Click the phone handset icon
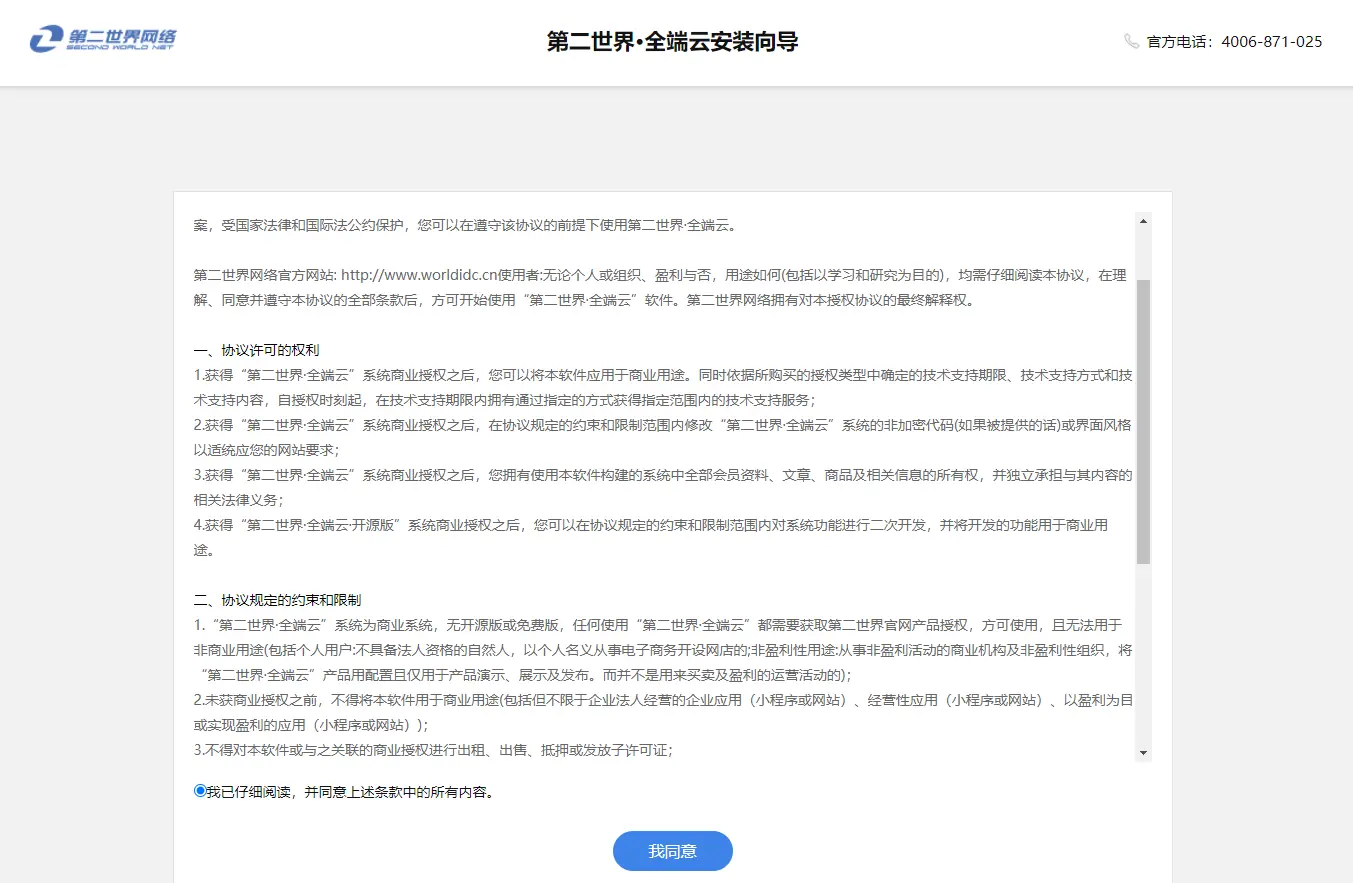The image size is (1353, 883). pos(1131,41)
